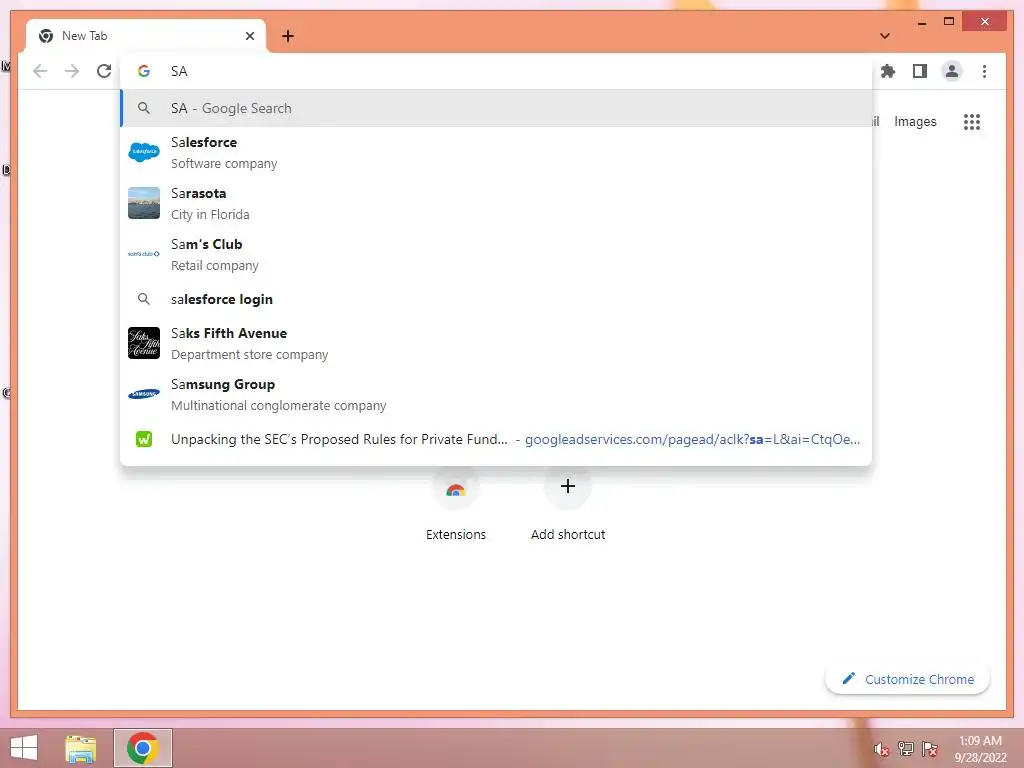1024x768 pixels.
Task: Reload the page with refresh icon
Action: pos(104,71)
